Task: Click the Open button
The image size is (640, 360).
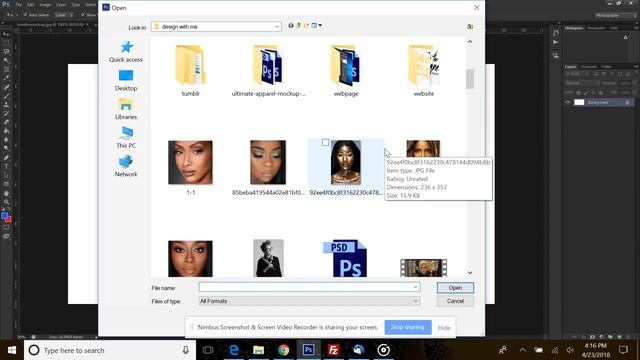Action: click(455, 288)
